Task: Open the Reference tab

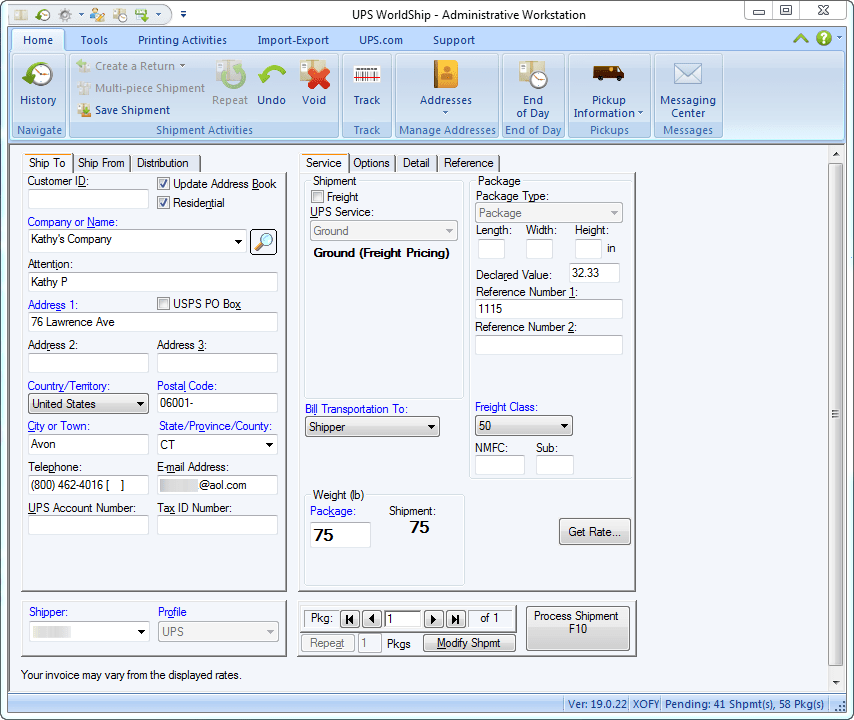Action: pos(468,163)
